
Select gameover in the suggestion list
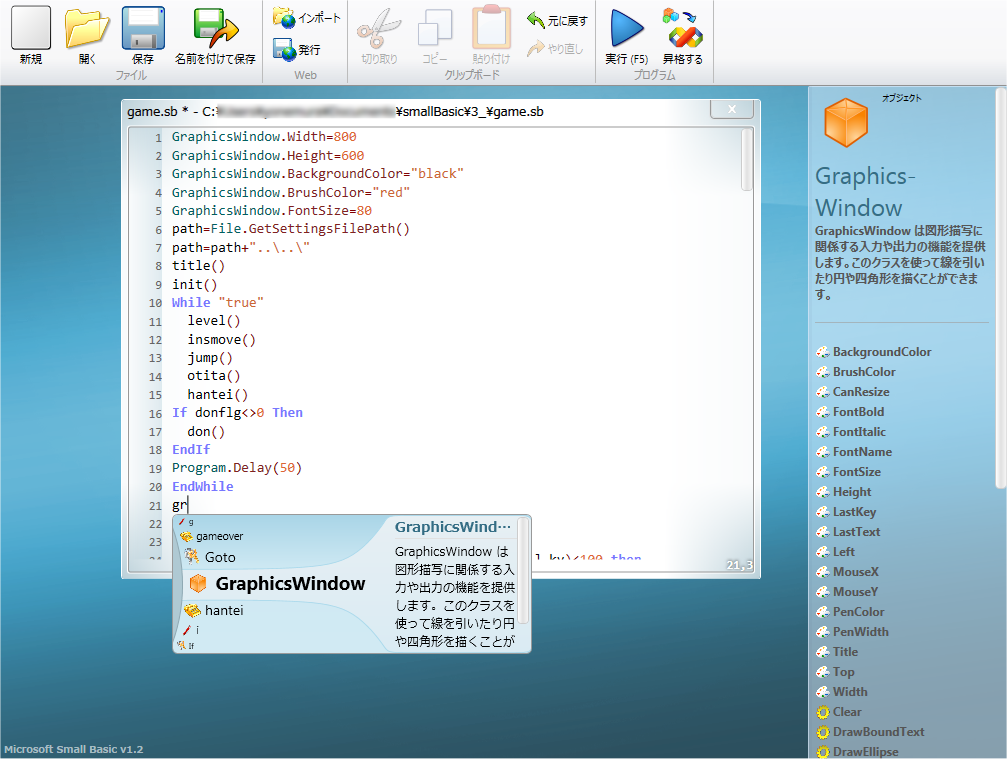click(x=219, y=536)
